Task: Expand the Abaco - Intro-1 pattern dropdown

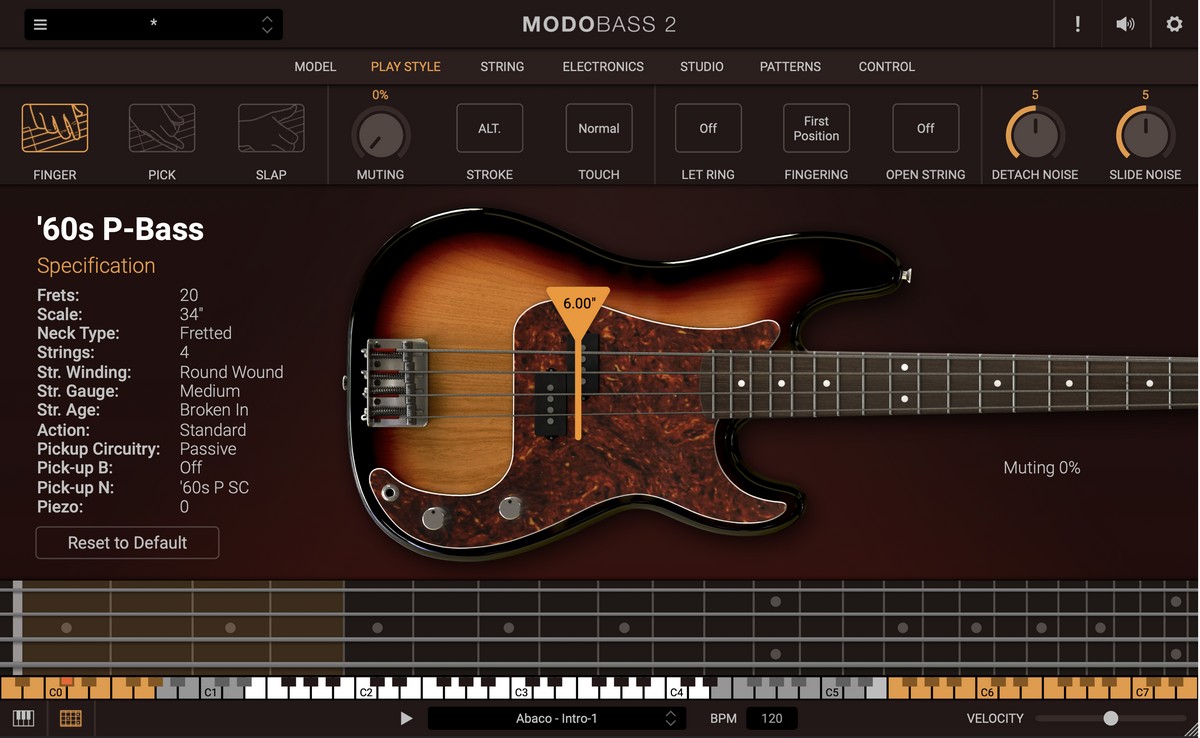Action: (670, 718)
